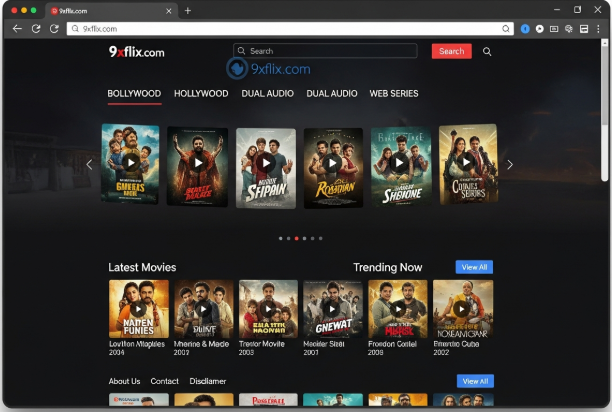The height and width of the screenshot is (412, 612).
Task: Play the Mherine & Made movie
Action: click(203, 309)
